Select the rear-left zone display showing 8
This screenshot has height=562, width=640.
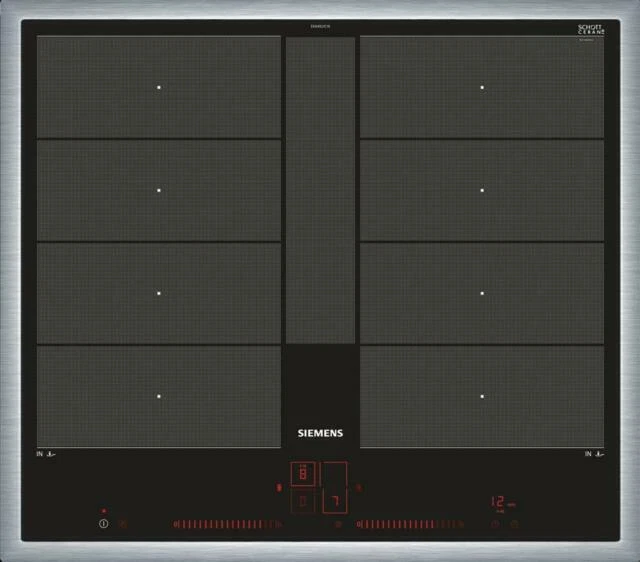(x=303, y=474)
